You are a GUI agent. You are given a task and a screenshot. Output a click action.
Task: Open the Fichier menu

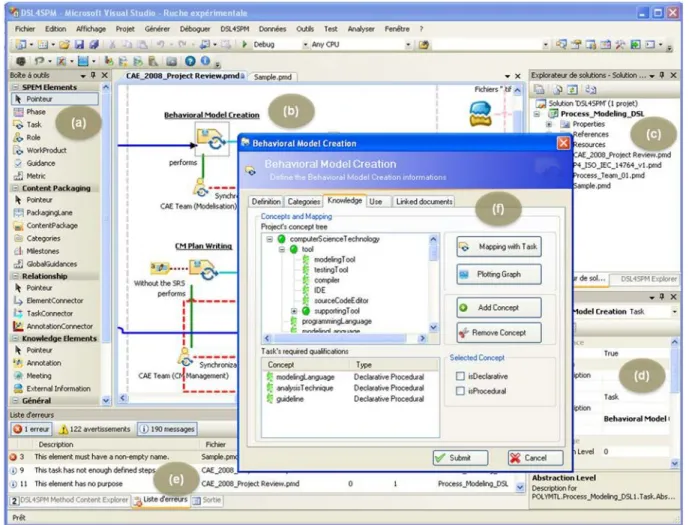[x=25, y=29]
